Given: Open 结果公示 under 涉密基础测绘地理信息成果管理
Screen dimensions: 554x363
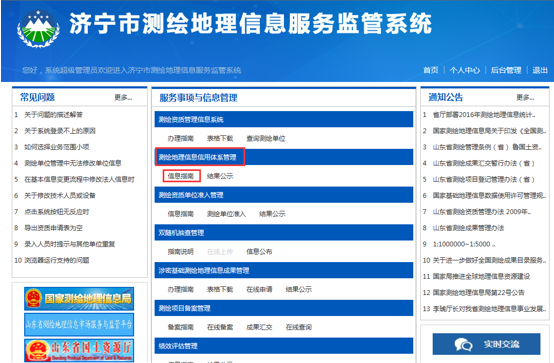Looking at the screenshot, I should coord(299,289).
